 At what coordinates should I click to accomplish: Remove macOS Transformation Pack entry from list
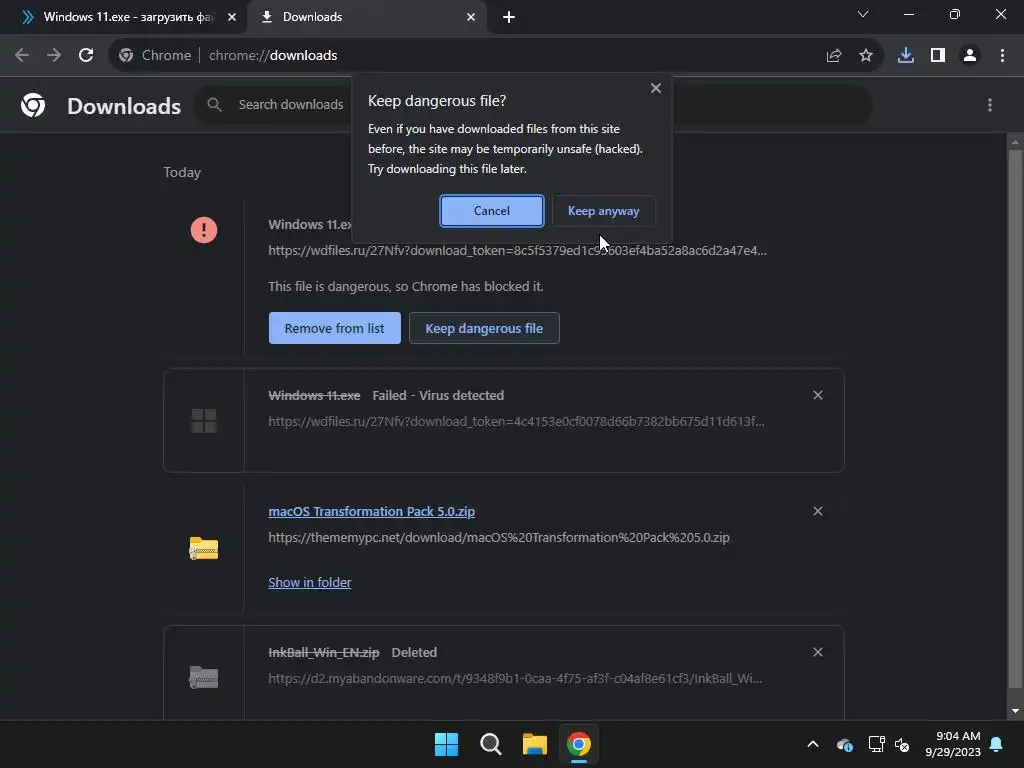[x=818, y=511]
